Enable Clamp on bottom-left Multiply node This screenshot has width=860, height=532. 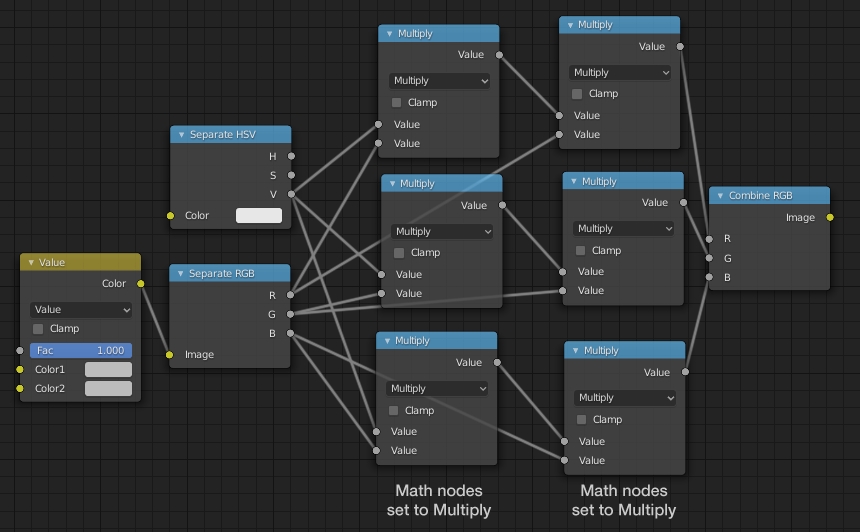click(x=393, y=411)
